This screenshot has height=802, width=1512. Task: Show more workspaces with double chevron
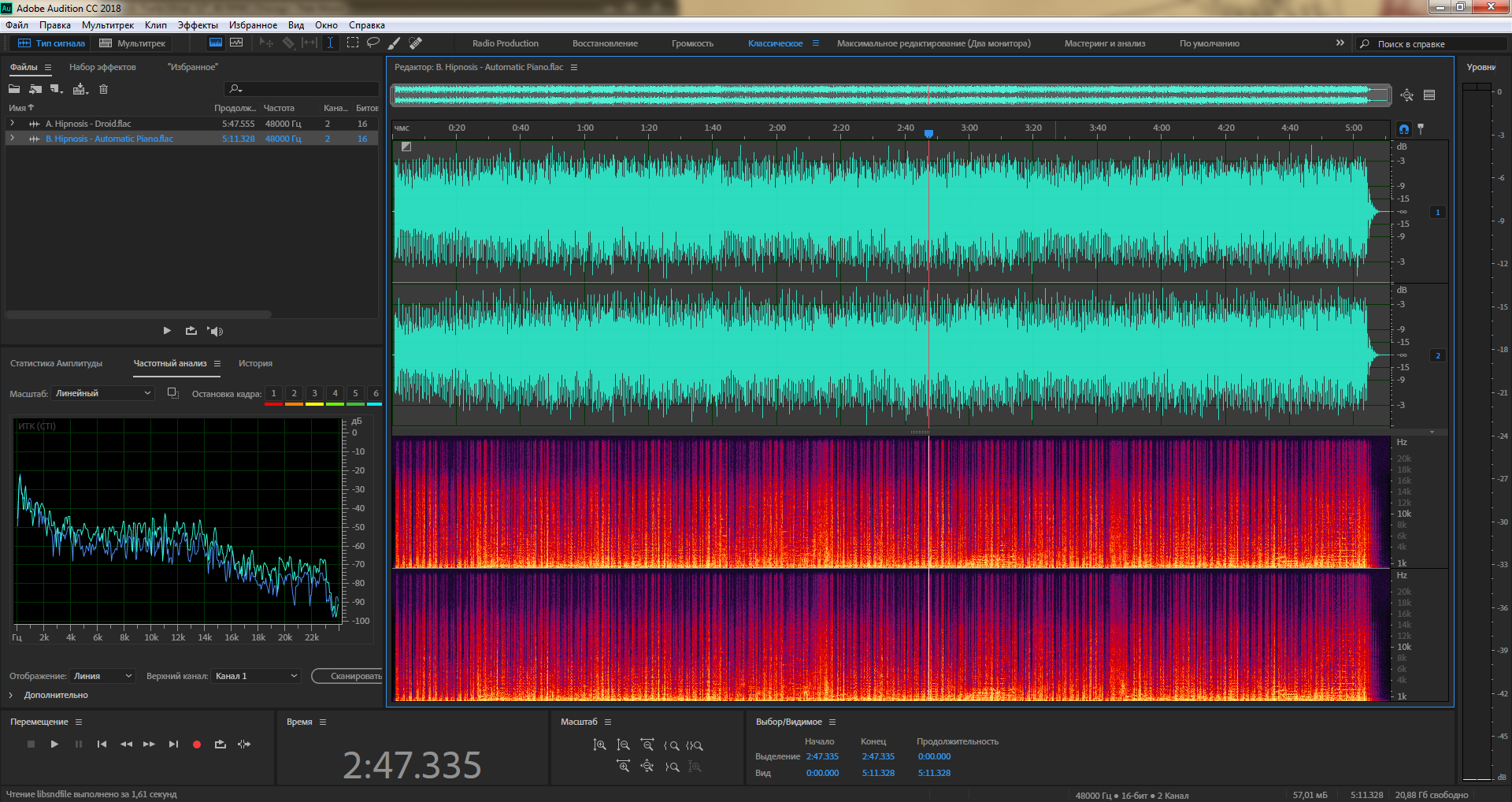tap(1340, 43)
